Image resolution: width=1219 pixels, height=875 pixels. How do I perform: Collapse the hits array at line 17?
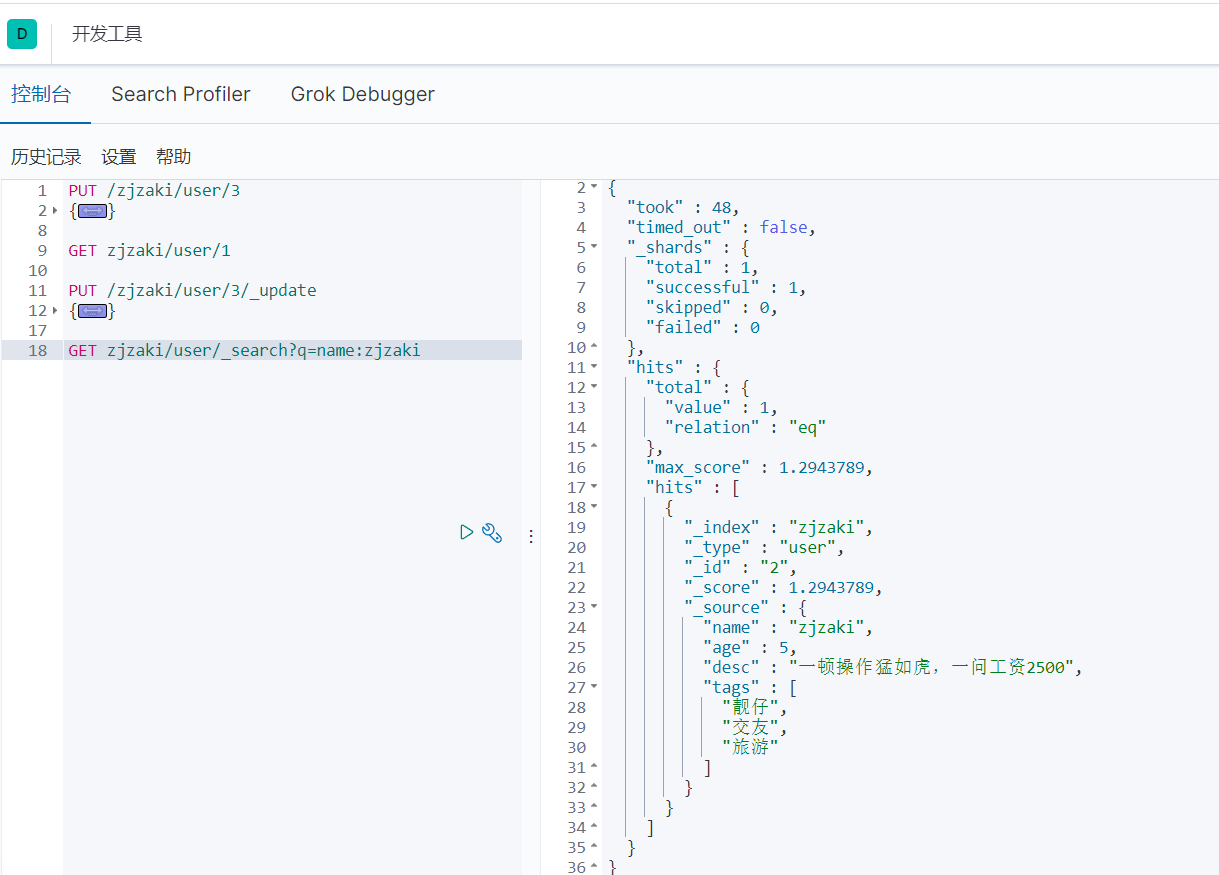coord(594,487)
